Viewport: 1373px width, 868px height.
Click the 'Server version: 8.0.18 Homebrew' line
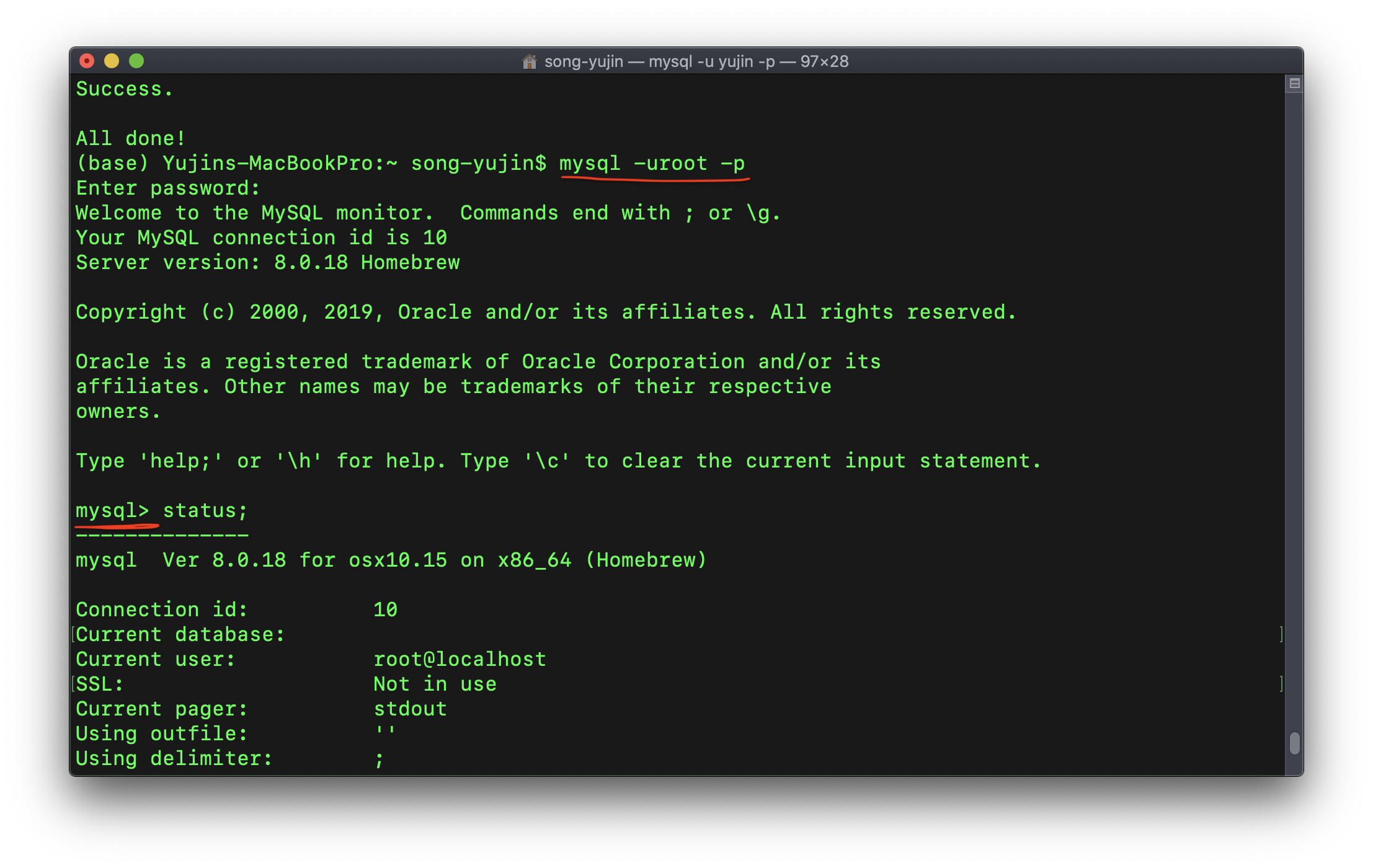click(267, 263)
